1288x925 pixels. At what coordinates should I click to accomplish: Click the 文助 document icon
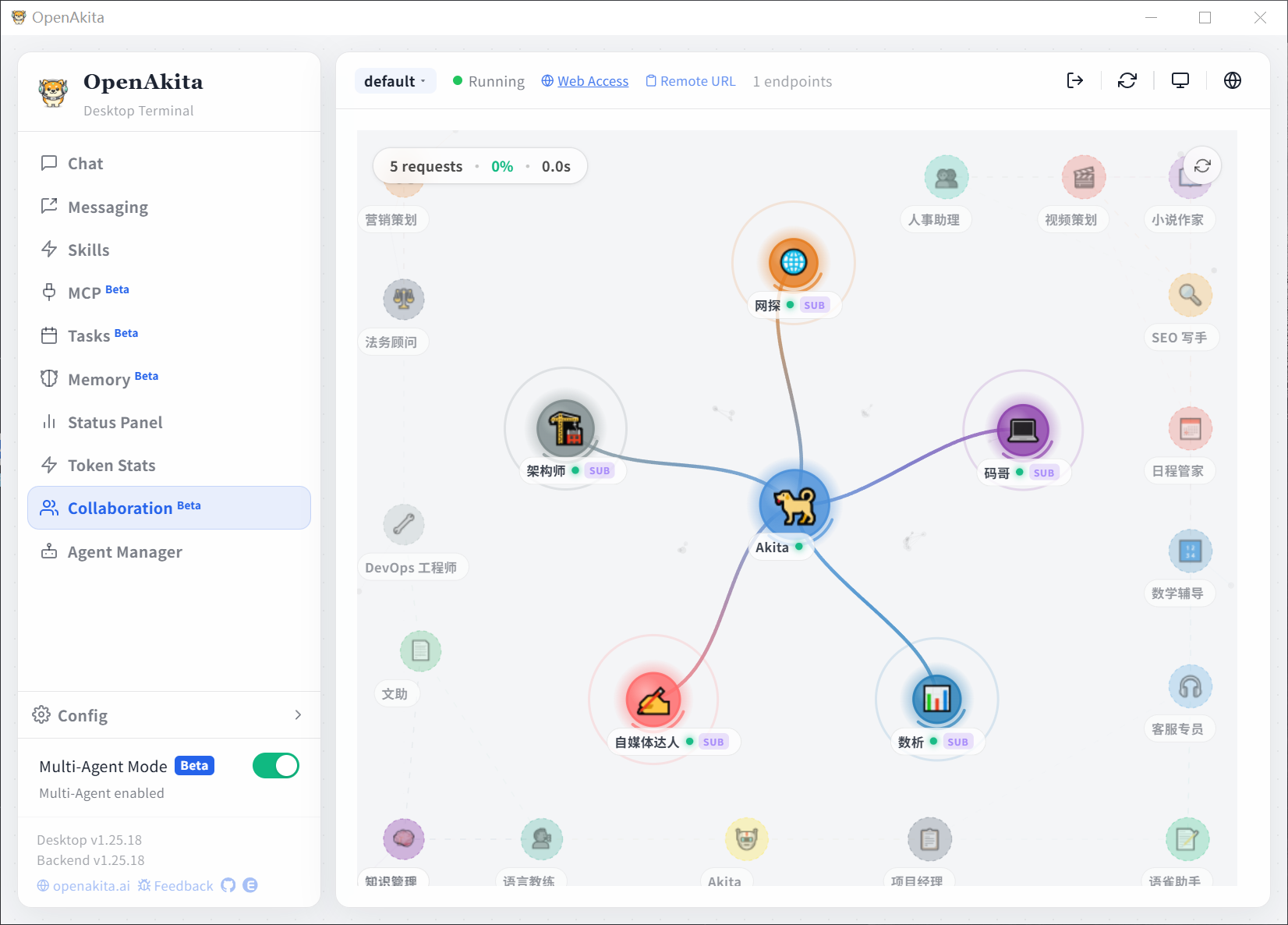click(x=421, y=651)
